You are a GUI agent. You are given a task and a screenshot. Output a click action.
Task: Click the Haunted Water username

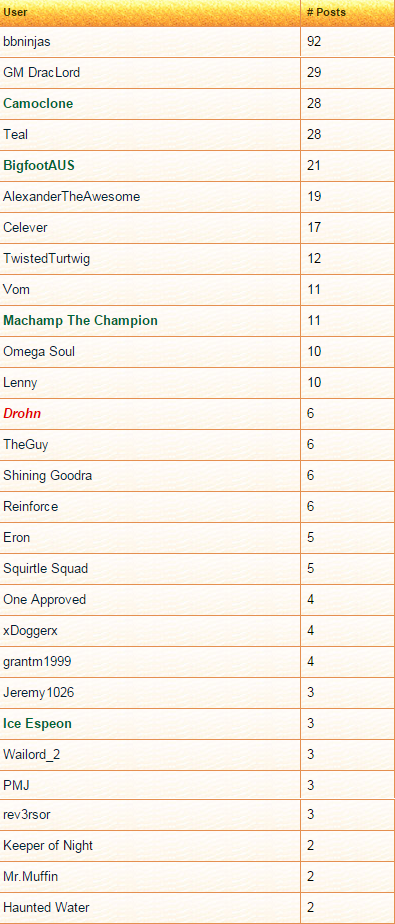[47, 908]
